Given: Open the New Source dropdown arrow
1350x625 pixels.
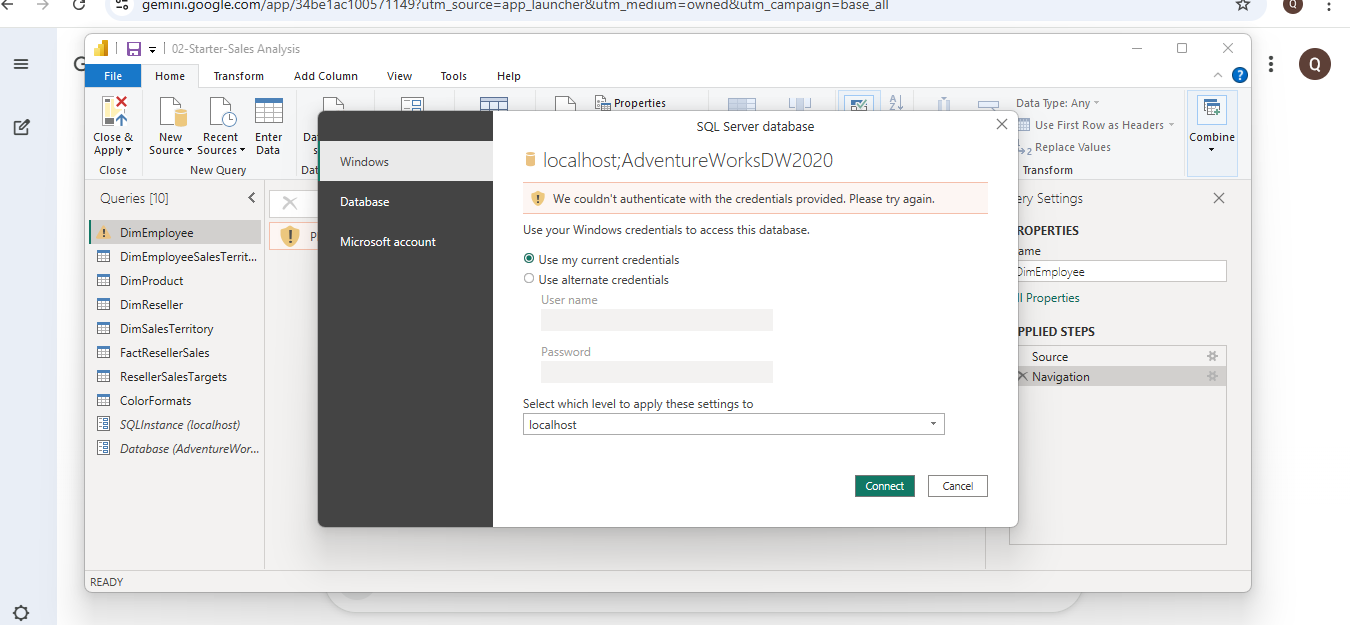Looking at the screenshot, I should click(x=188, y=151).
